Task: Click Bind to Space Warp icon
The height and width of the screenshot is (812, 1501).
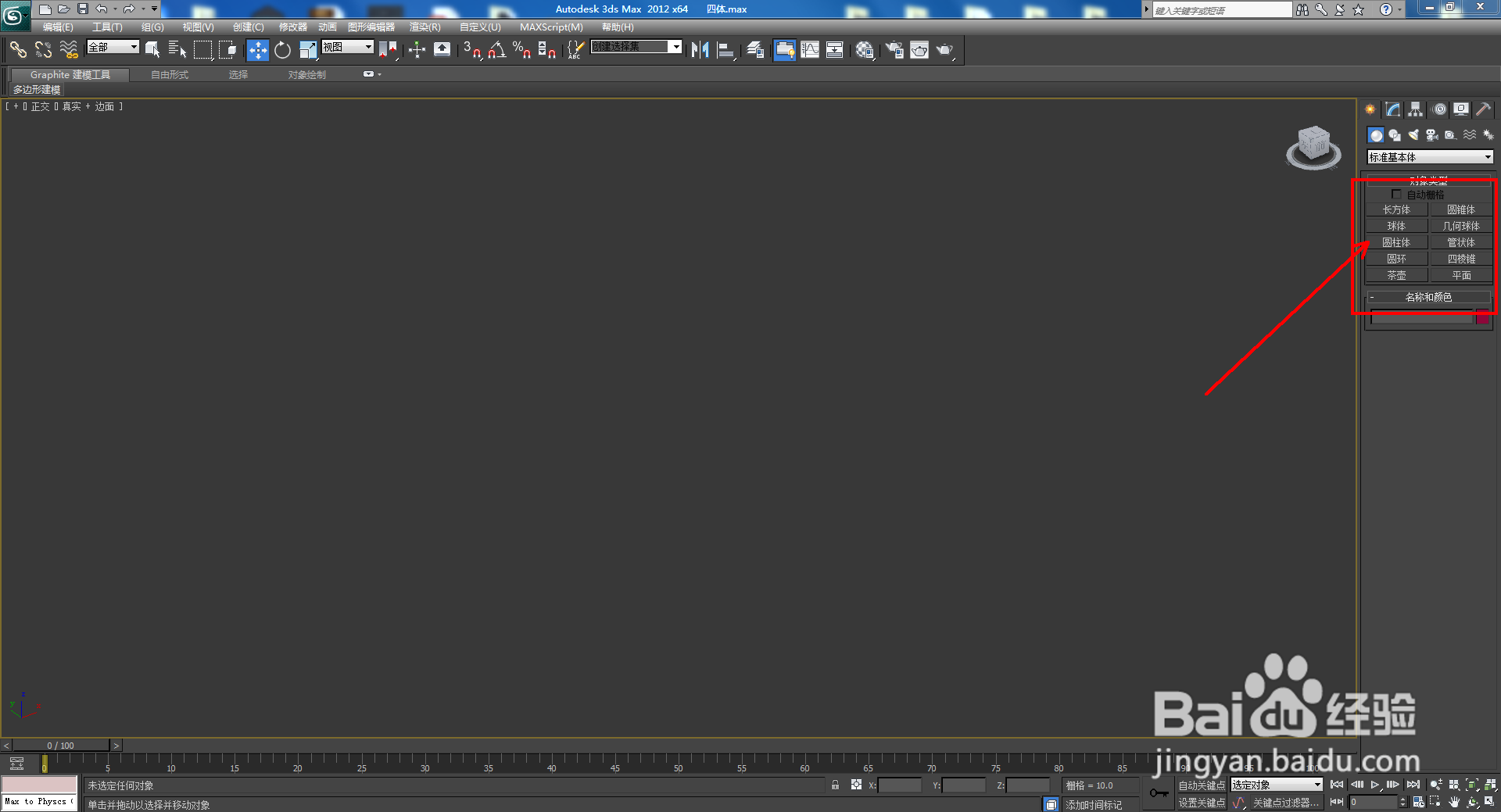Action: [69, 50]
